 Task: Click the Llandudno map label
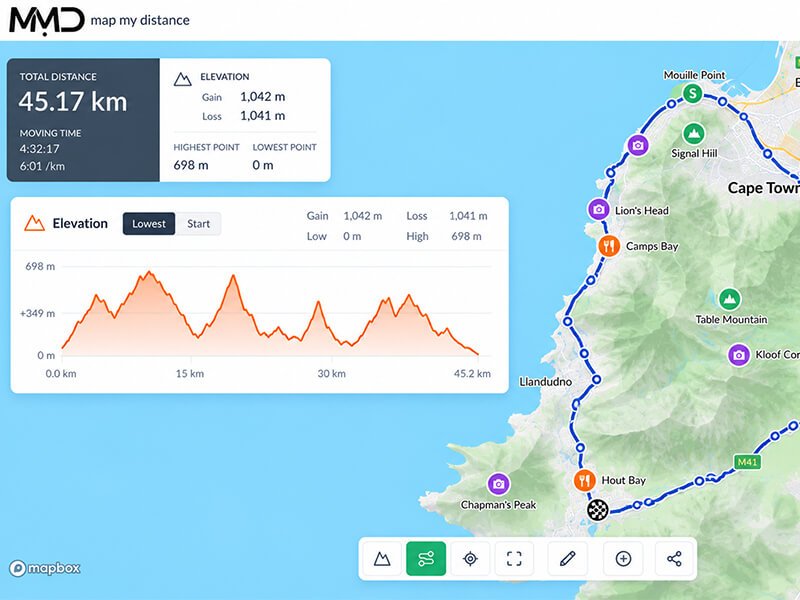pos(545,382)
